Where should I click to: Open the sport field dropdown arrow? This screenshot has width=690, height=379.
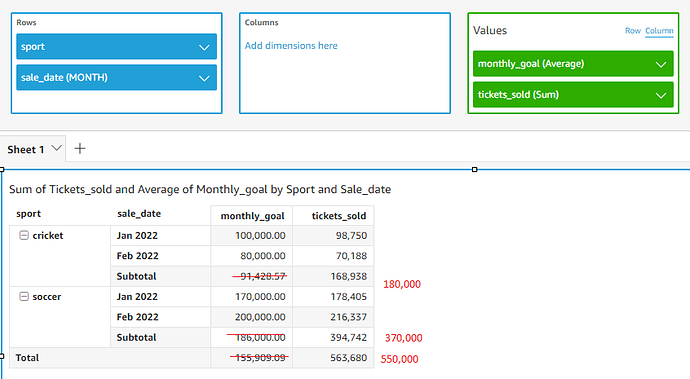click(x=204, y=47)
